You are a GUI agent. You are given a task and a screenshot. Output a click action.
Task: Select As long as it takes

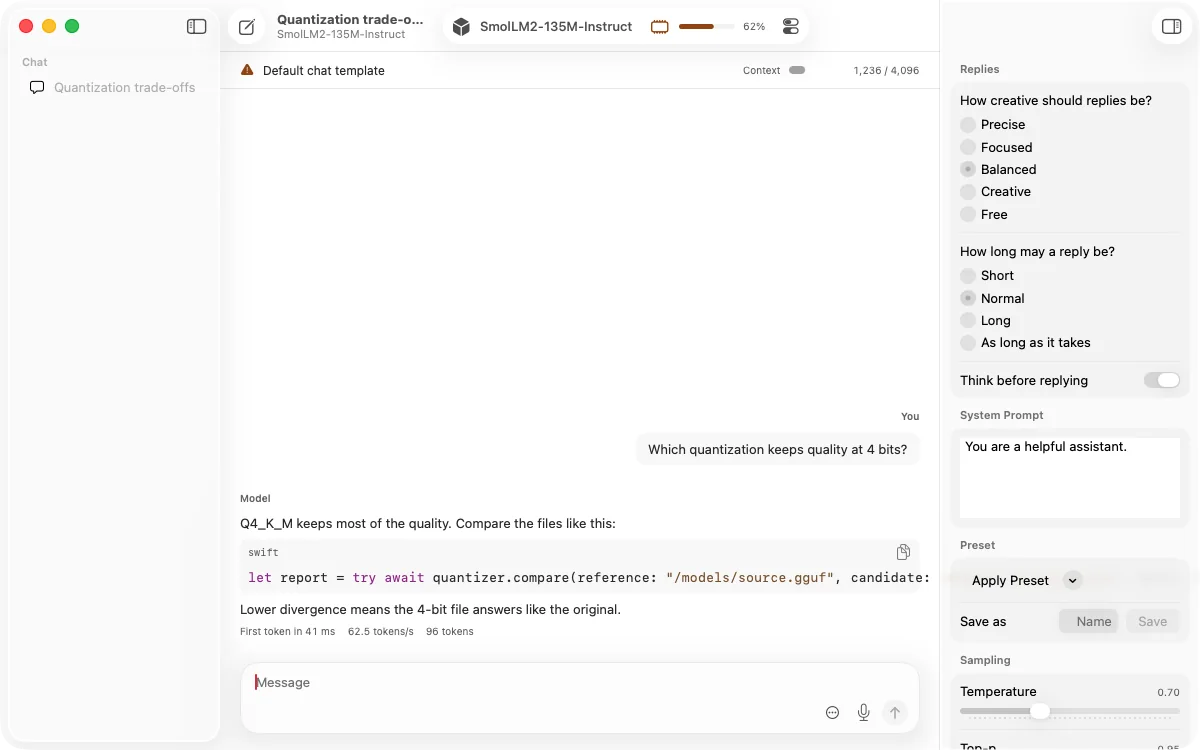pos(968,343)
